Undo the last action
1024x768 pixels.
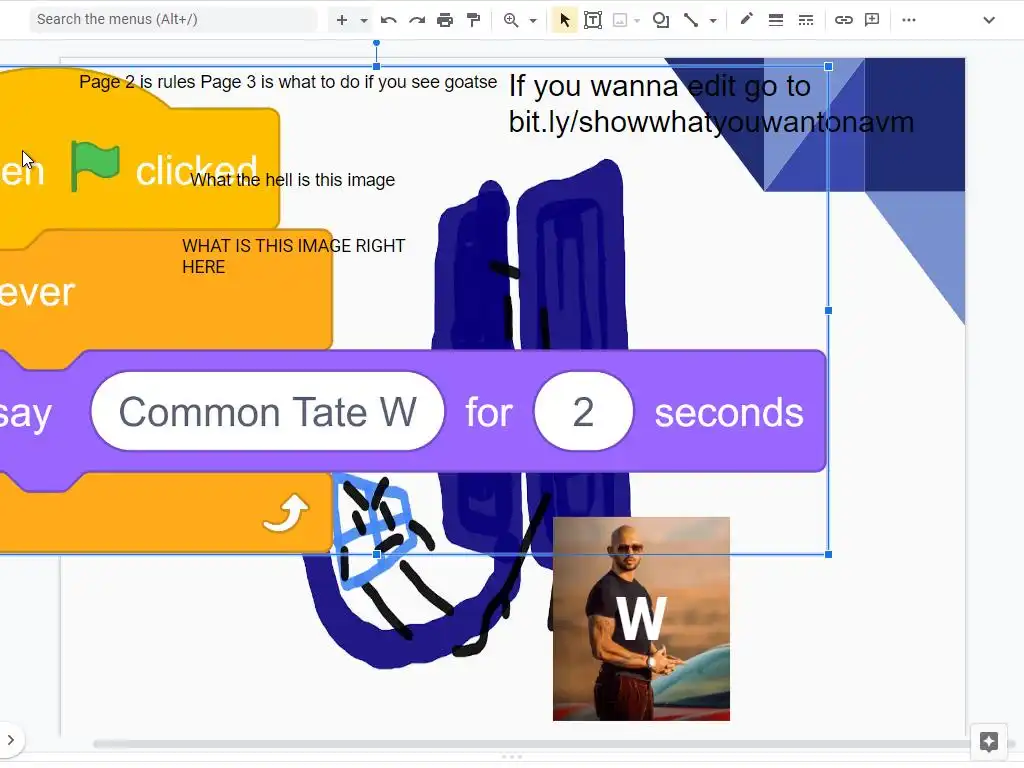(x=389, y=20)
